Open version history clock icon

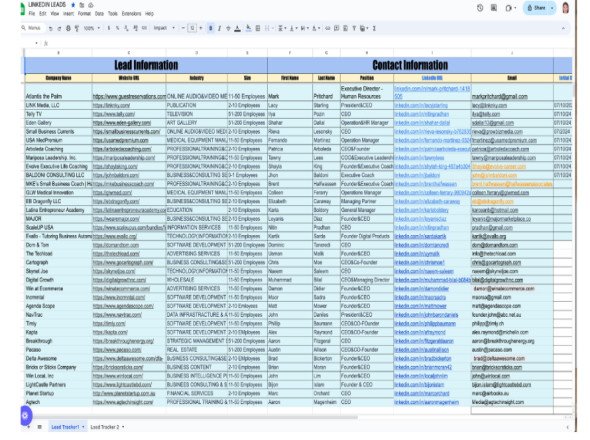480,8
